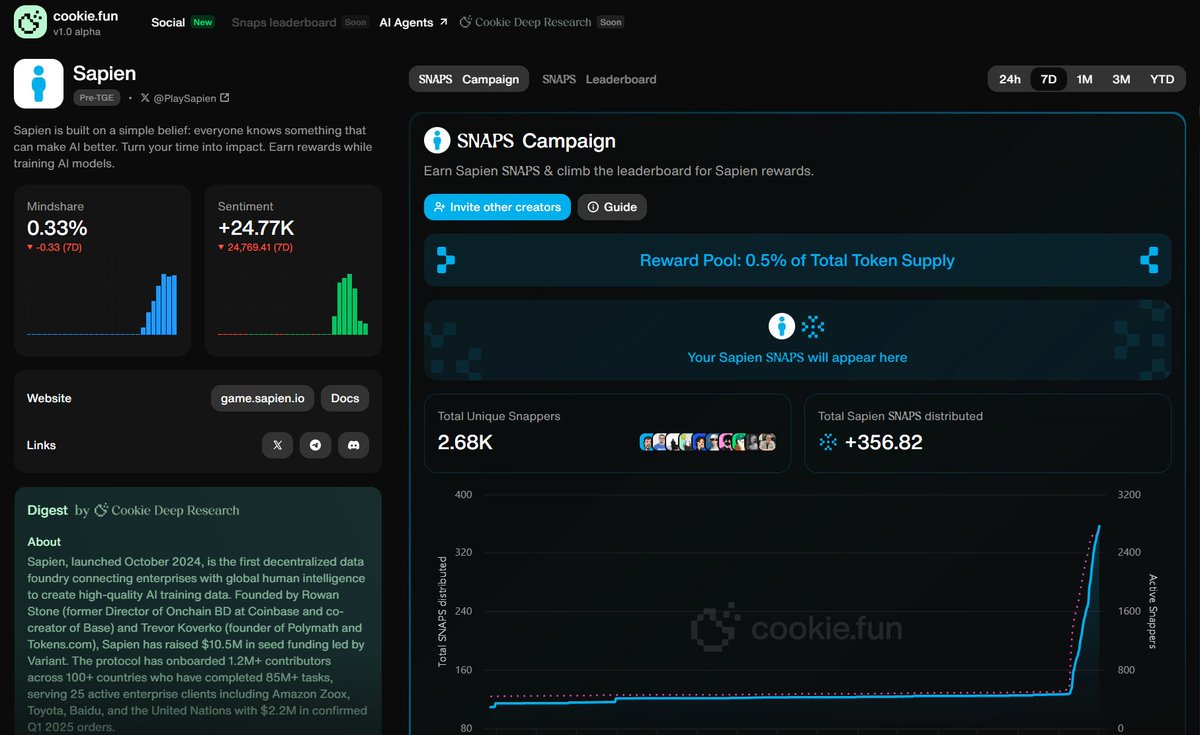Click the snowflake SNAPS icon beside +356.82
Screen dimensions: 1200x735
click(828, 442)
